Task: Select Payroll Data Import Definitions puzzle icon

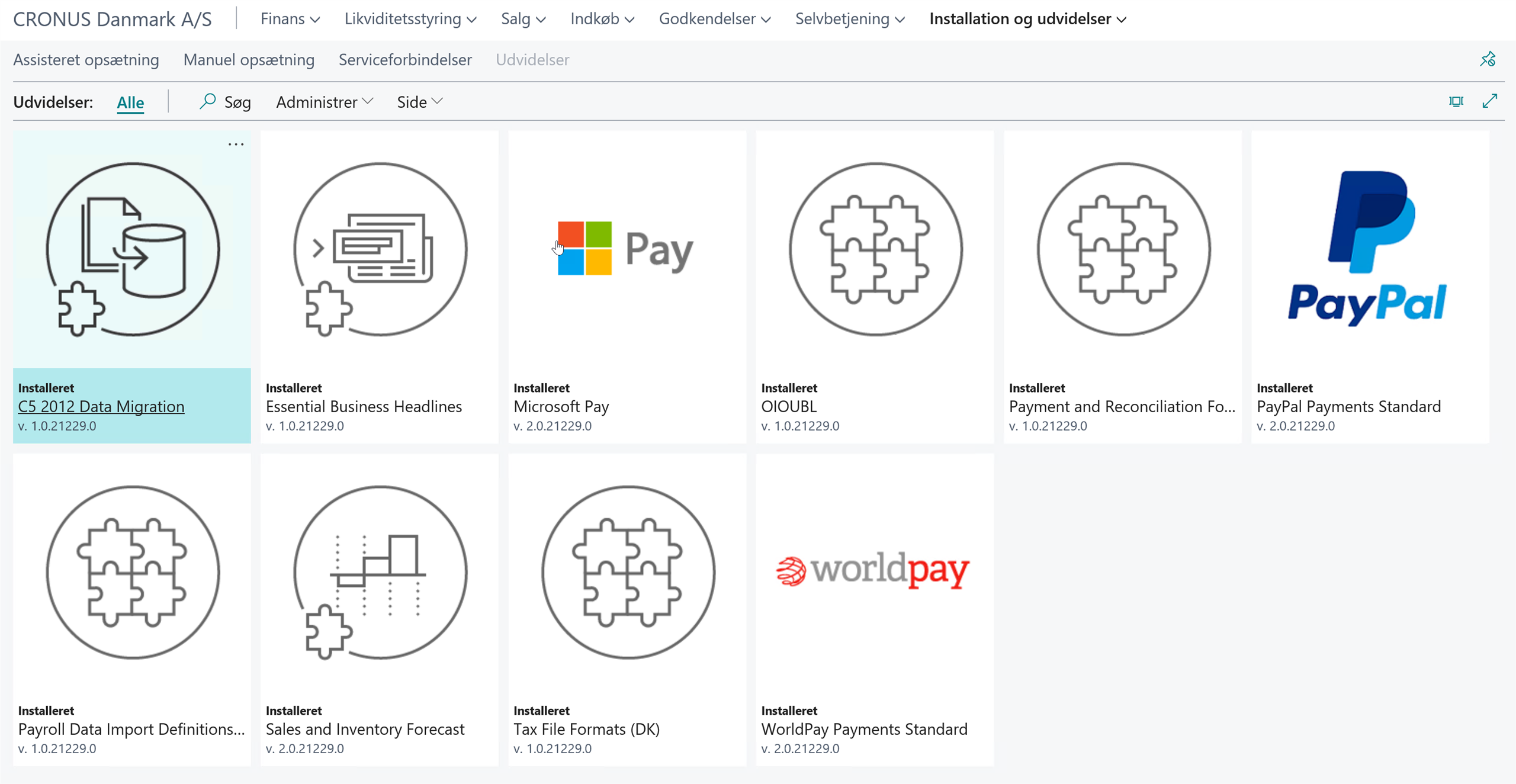Action: click(x=133, y=572)
